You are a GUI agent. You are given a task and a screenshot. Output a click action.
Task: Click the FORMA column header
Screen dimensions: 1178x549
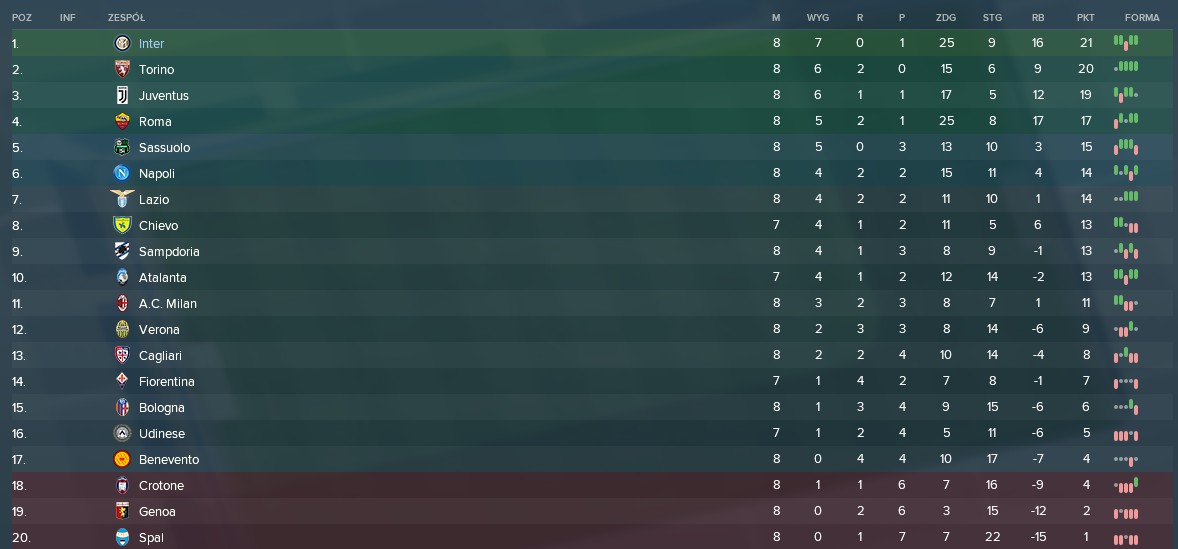click(1141, 18)
